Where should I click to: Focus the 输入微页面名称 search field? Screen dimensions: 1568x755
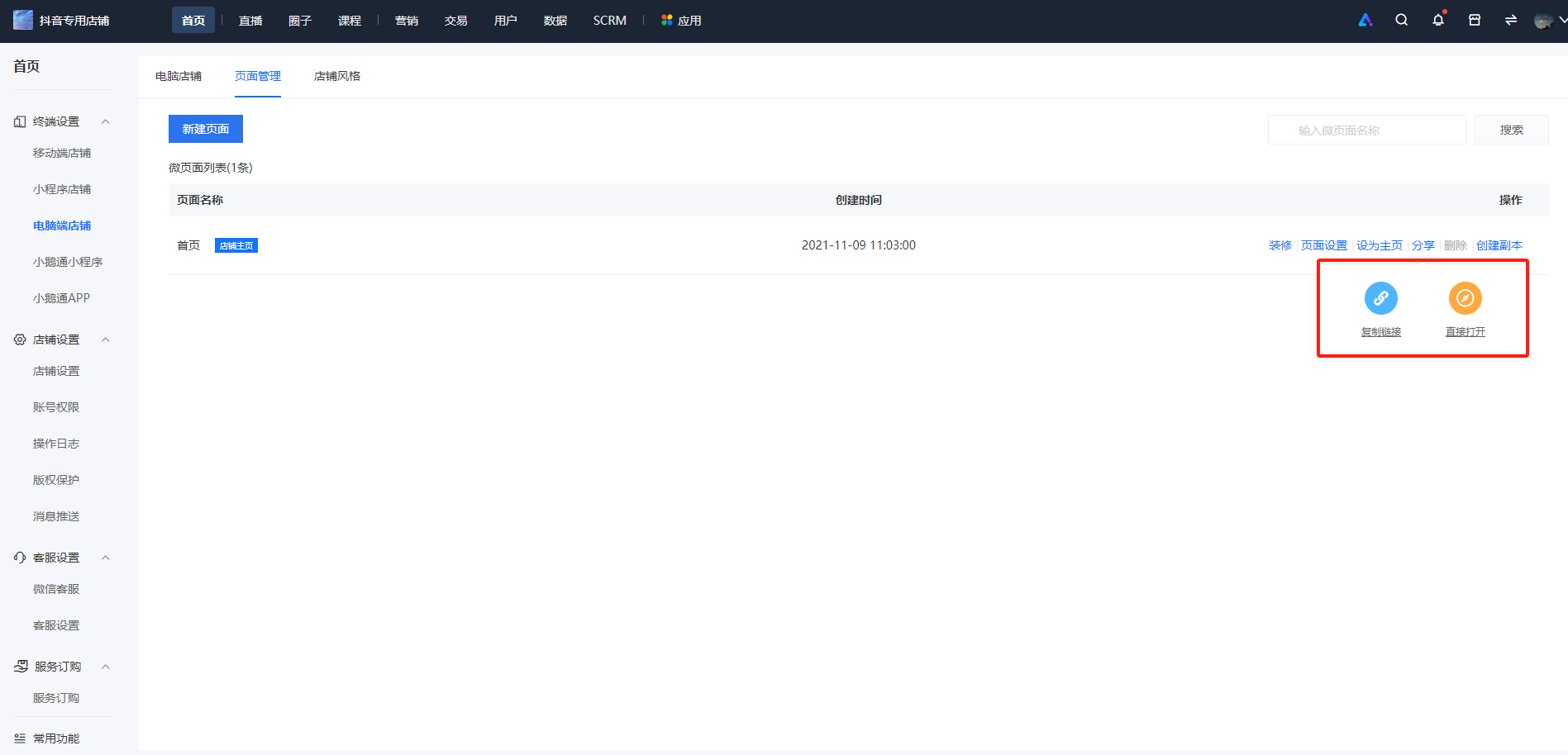click(1366, 130)
